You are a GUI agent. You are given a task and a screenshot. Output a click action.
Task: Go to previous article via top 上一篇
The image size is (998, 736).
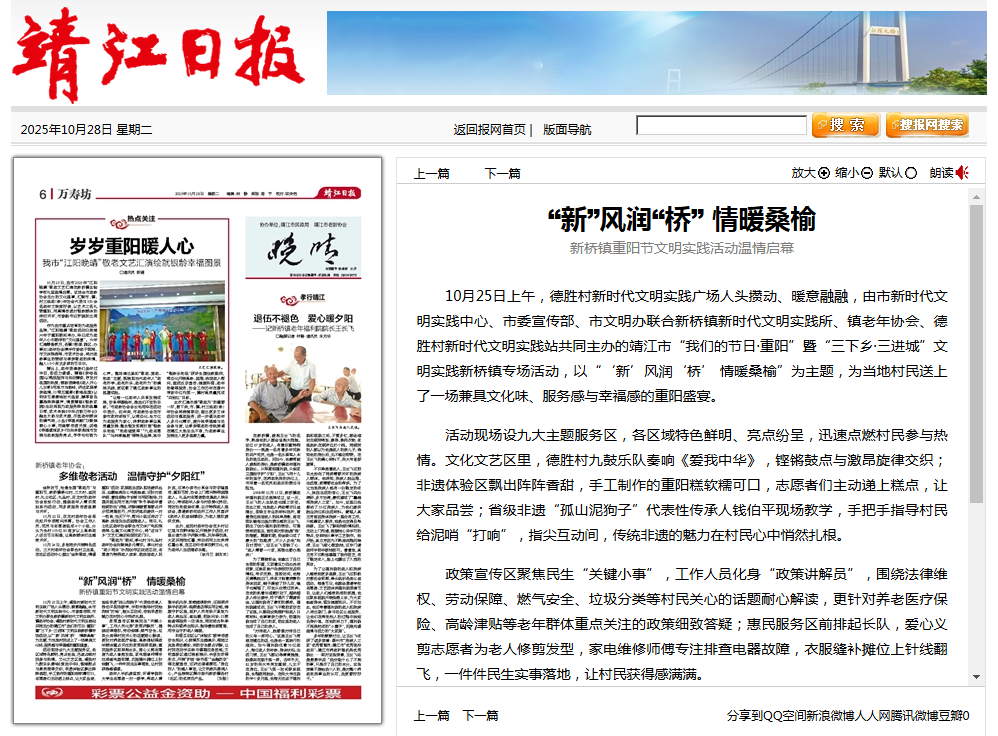432,173
